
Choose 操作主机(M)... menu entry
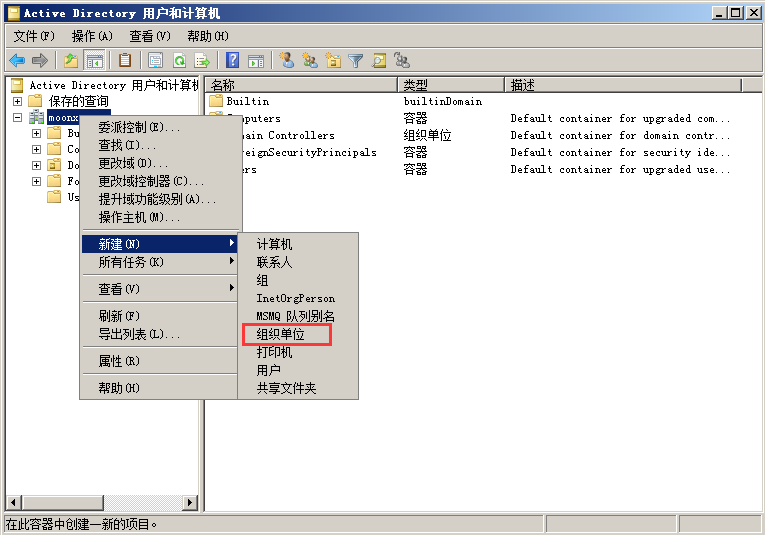161,218
